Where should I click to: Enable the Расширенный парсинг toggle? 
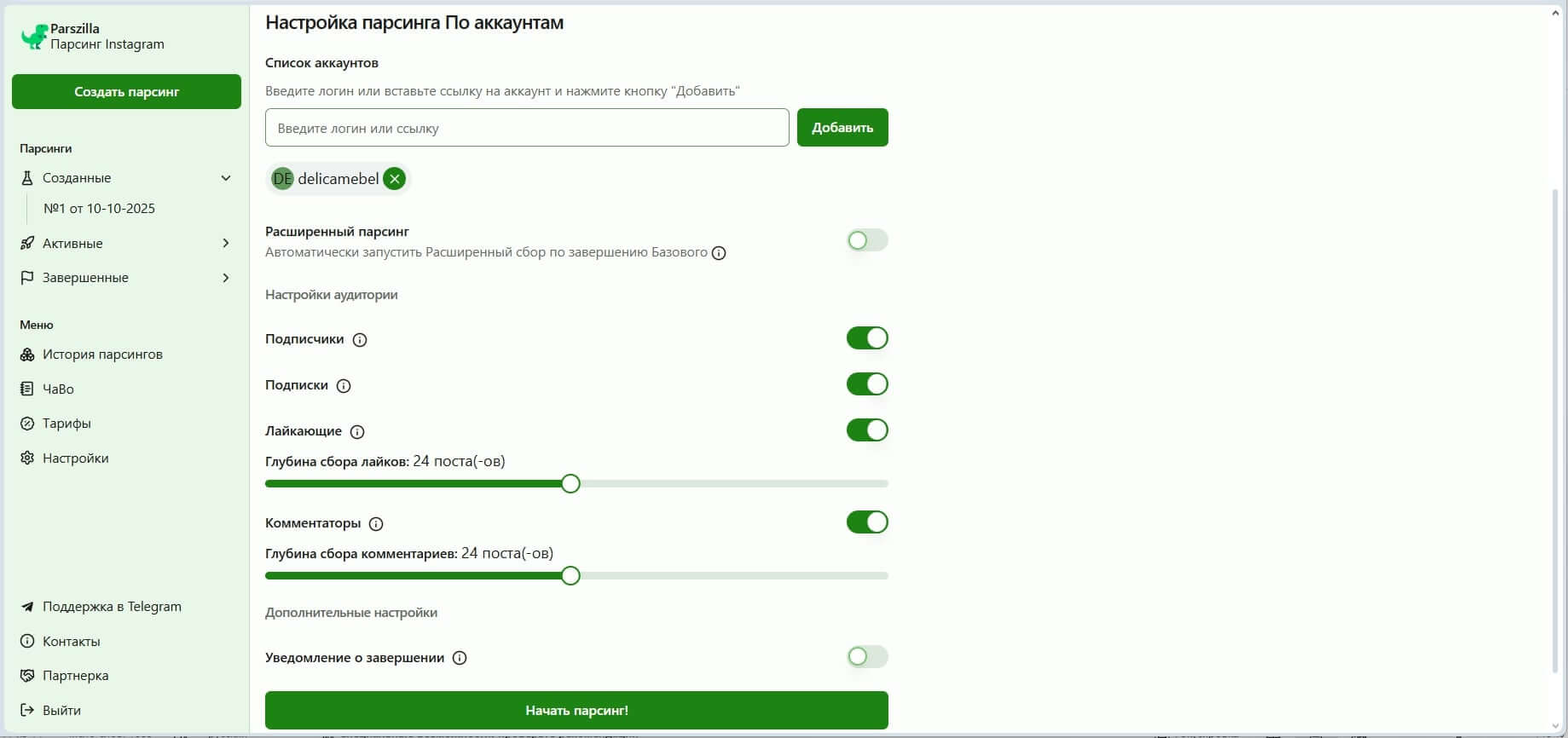point(867,240)
